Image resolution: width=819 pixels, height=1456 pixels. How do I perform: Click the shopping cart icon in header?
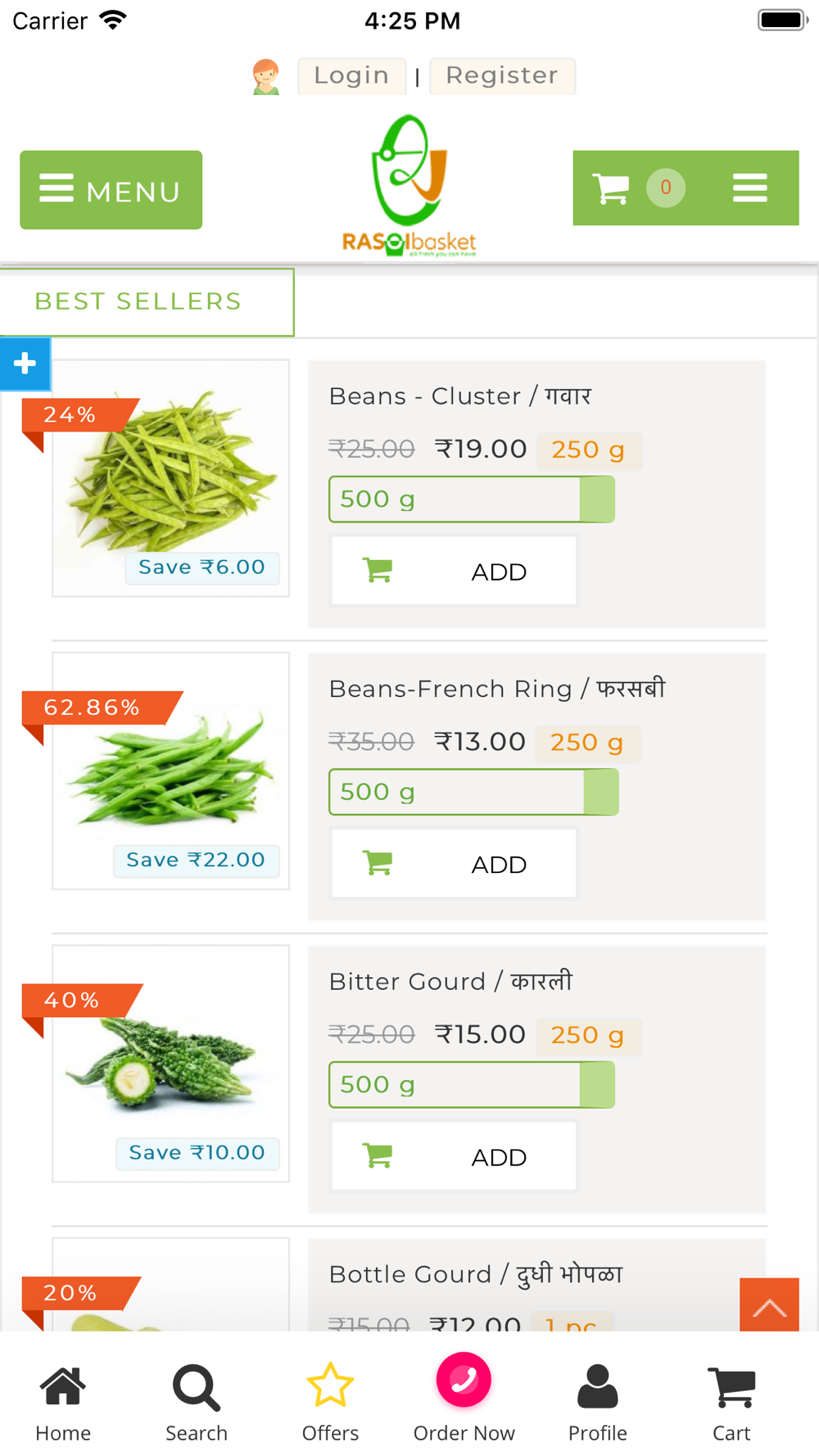(x=610, y=188)
